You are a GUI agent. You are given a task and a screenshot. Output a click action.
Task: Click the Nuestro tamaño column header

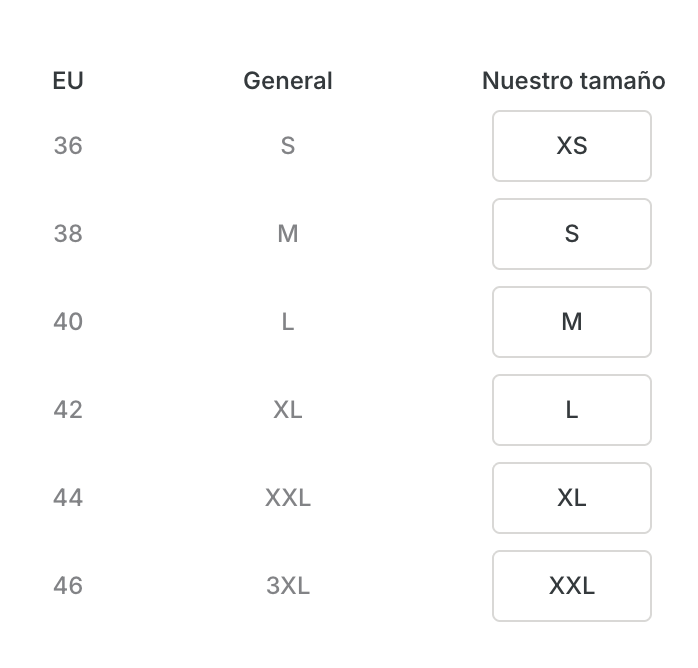point(573,81)
